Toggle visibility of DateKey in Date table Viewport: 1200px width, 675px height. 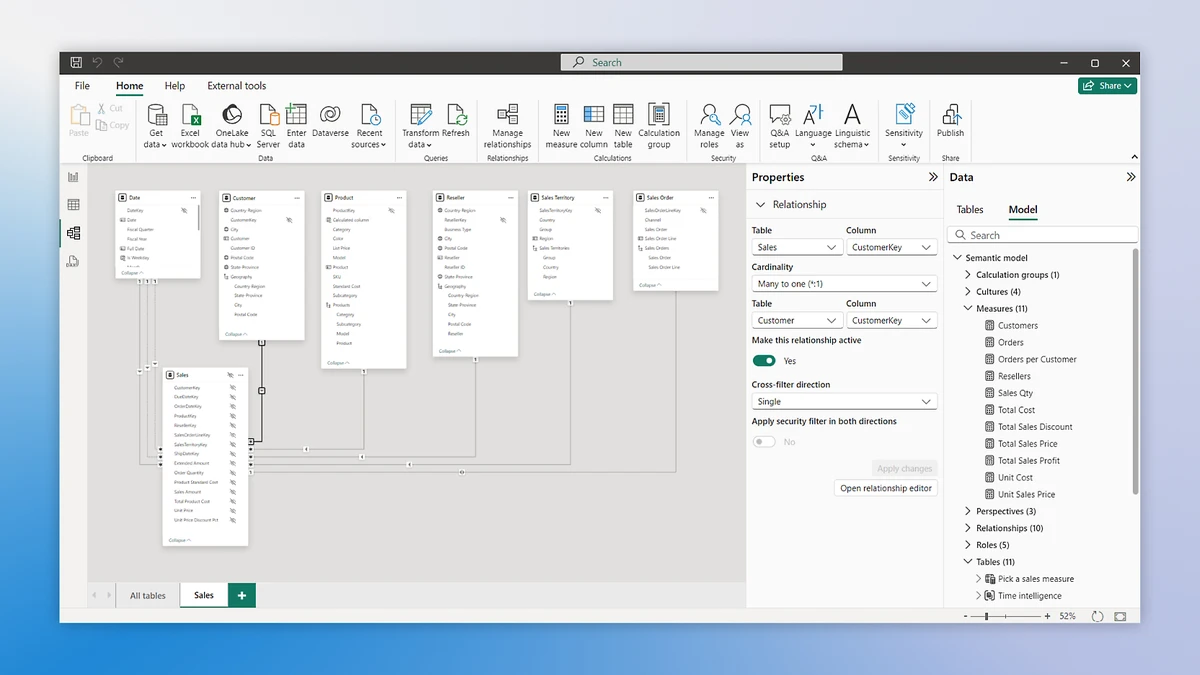(x=184, y=211)
